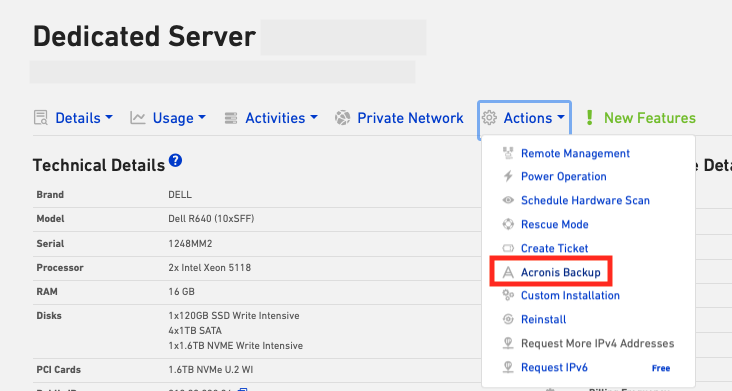The image size is (732, 391).
Task: Click the Model row label
Action: [50, 219]
